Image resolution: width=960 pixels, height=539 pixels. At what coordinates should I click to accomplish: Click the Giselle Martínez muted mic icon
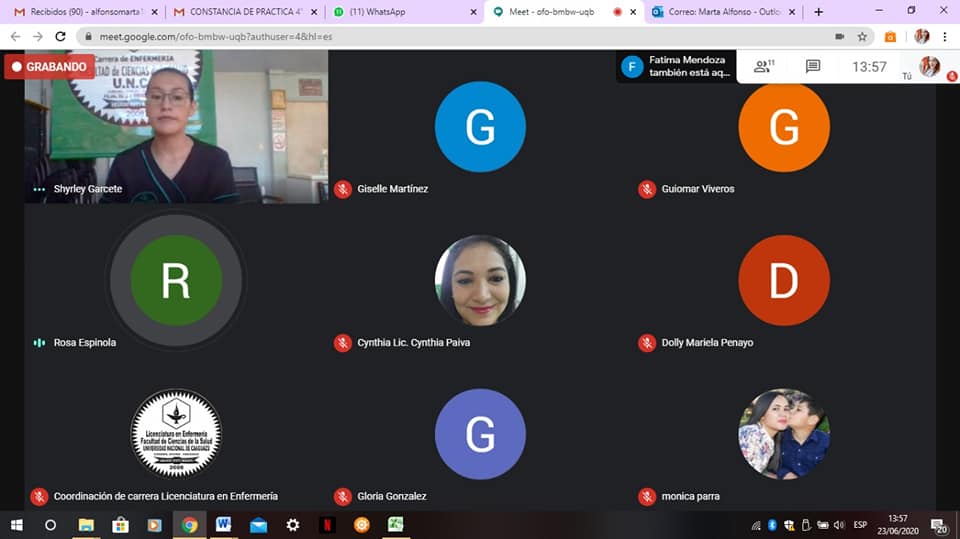(x=343, y=189)
